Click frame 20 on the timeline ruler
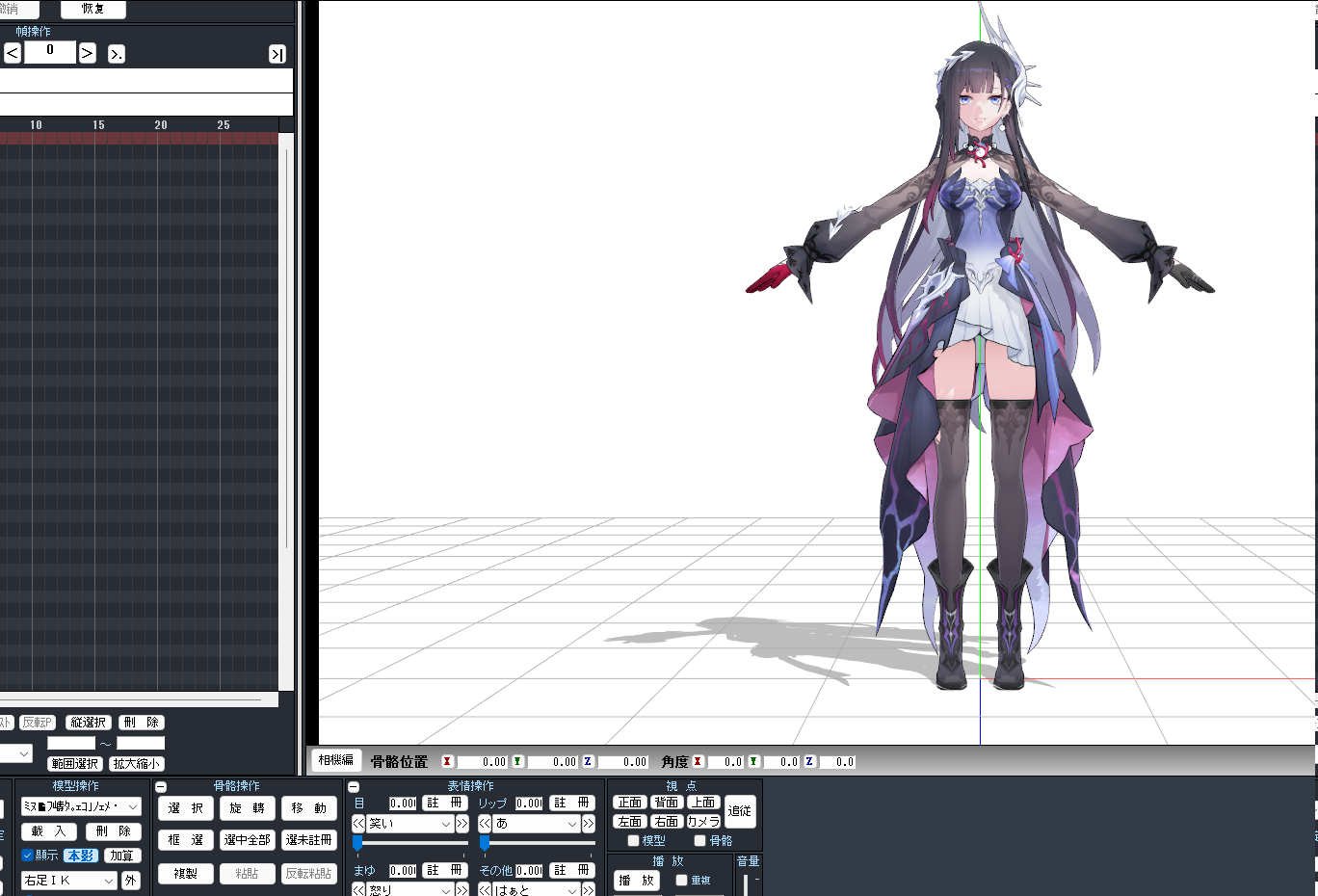 (161, 125)
